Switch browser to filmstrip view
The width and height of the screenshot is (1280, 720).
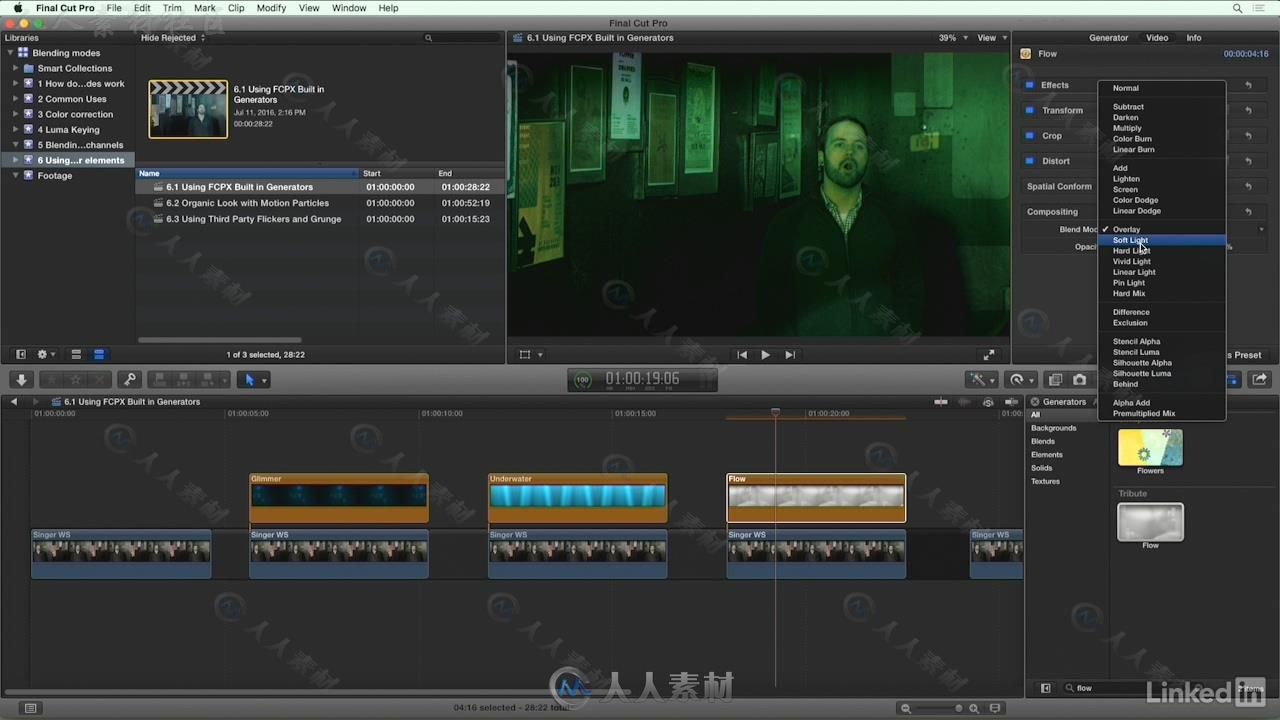[76, 355]
